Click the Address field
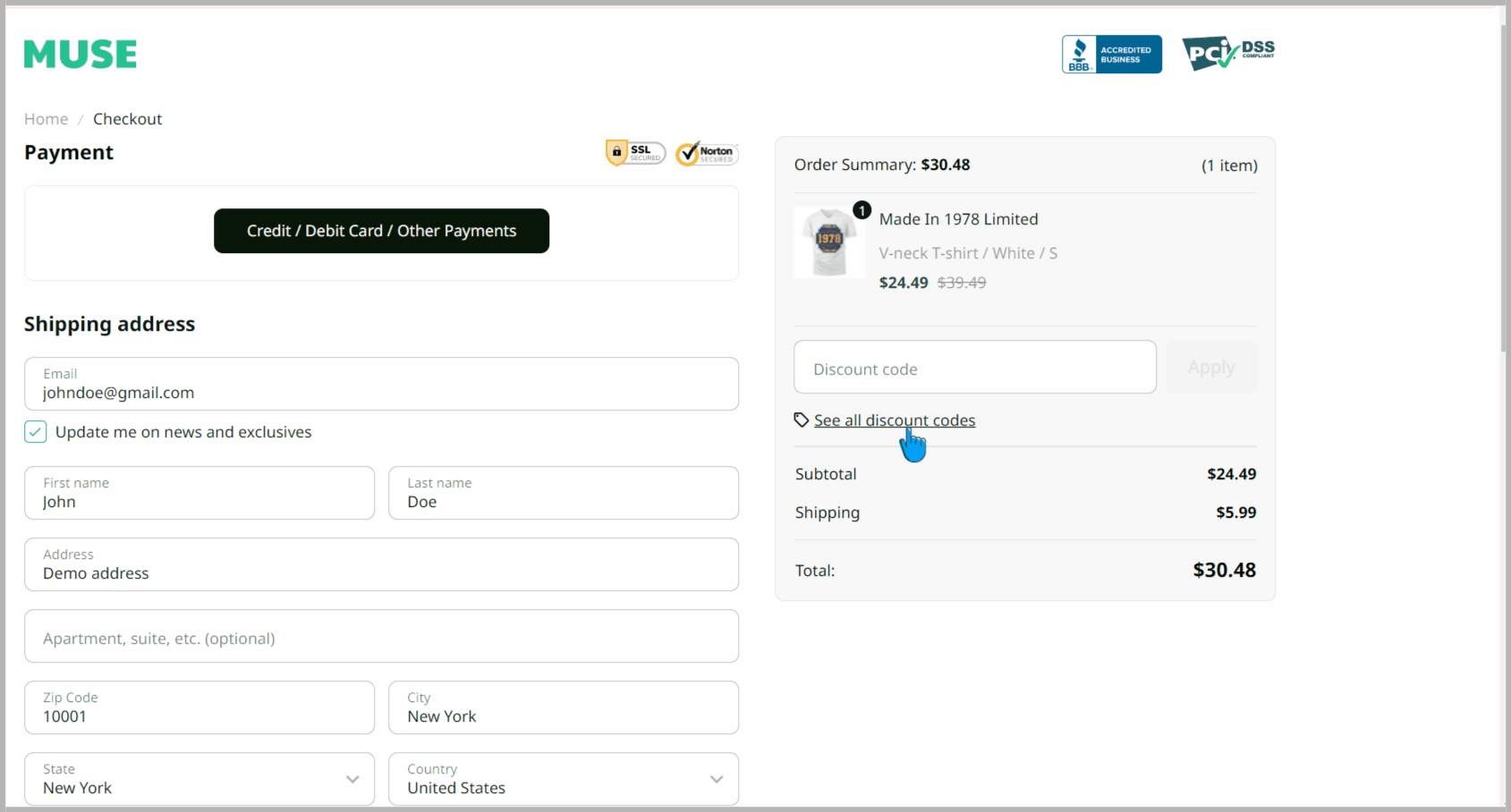1511x812 pixels. (381, 564)
